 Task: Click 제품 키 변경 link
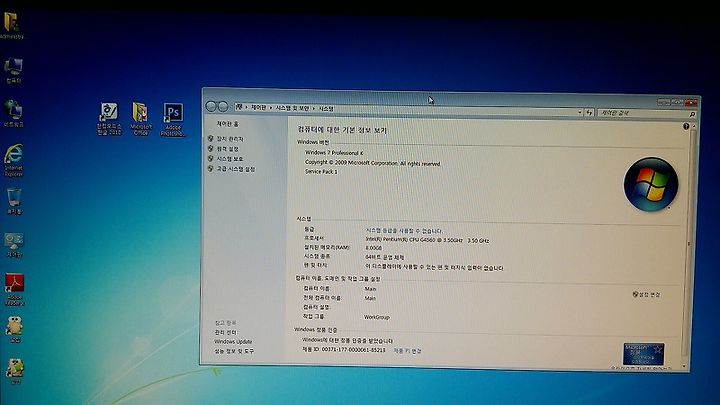(407, 351)
